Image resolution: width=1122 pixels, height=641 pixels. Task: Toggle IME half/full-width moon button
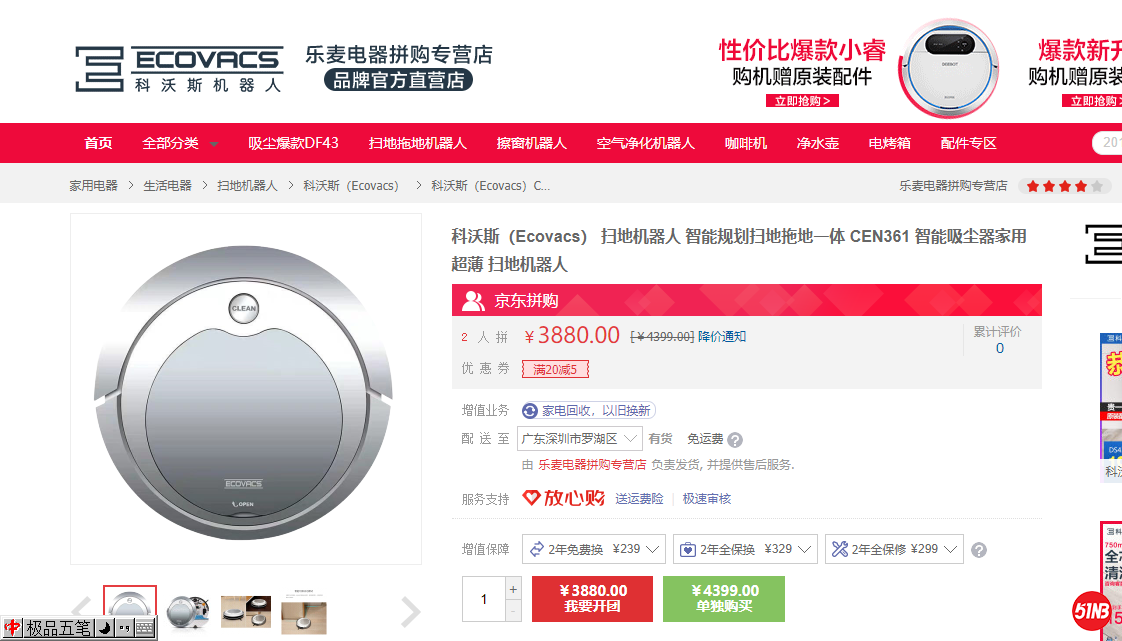pos(103,629)
